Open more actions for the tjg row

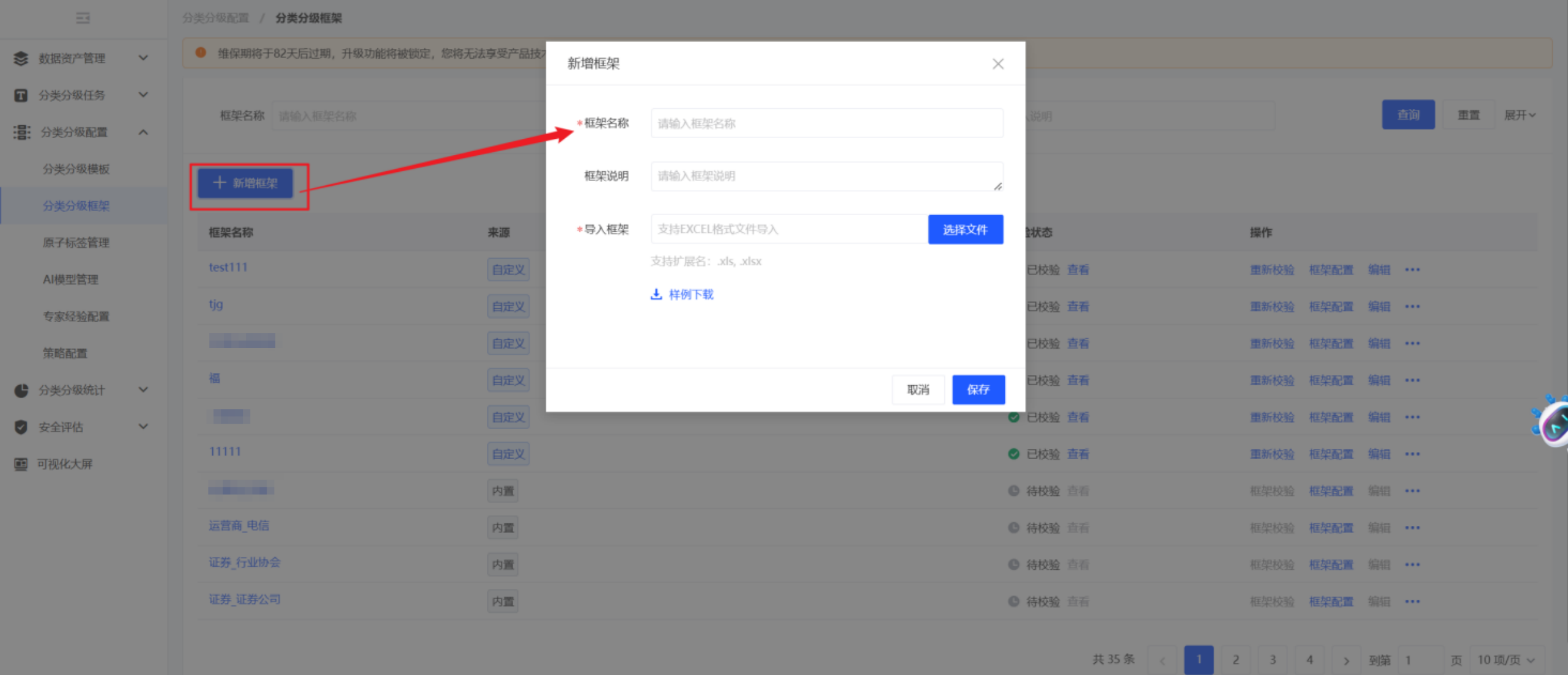pos(1412,306)
